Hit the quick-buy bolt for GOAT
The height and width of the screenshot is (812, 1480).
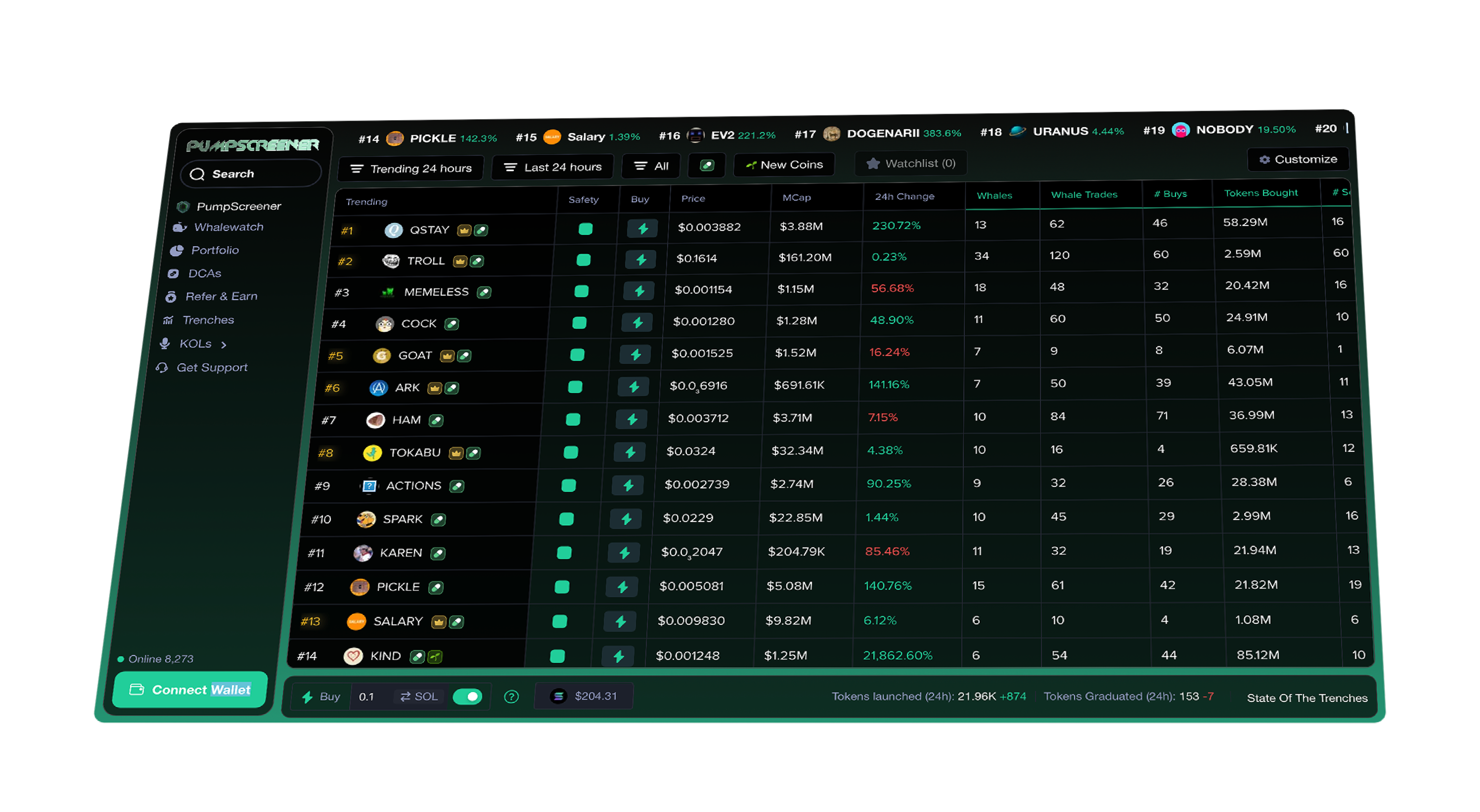tap(635, 354)
